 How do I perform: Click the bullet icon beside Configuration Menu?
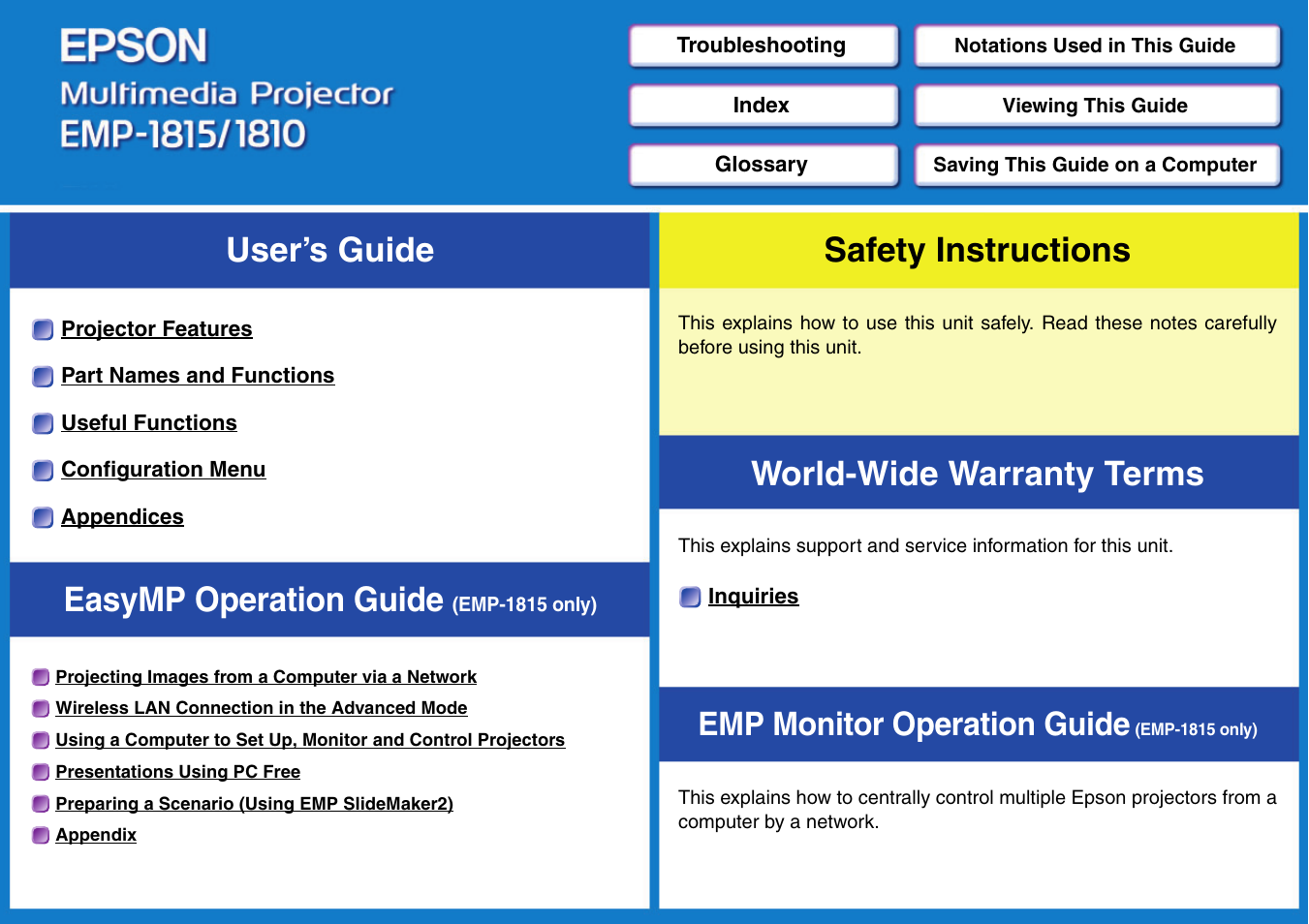(43, 471)
